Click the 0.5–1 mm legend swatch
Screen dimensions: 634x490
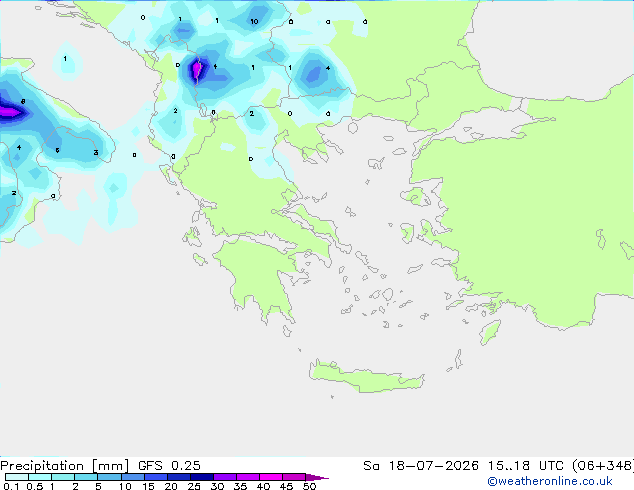(x=40, y=477)
